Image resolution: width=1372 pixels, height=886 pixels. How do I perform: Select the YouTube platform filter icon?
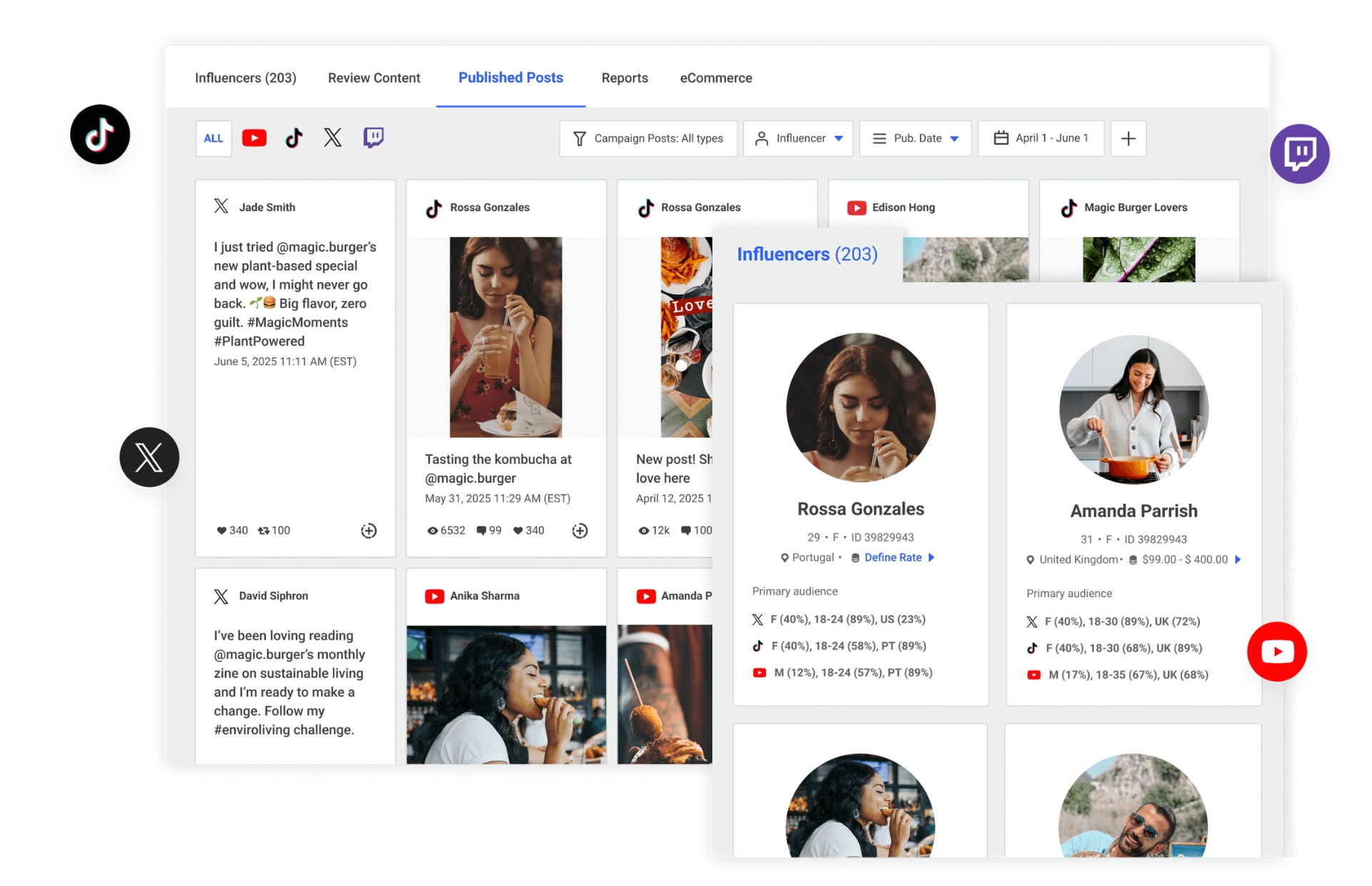(x=254, y=138)
